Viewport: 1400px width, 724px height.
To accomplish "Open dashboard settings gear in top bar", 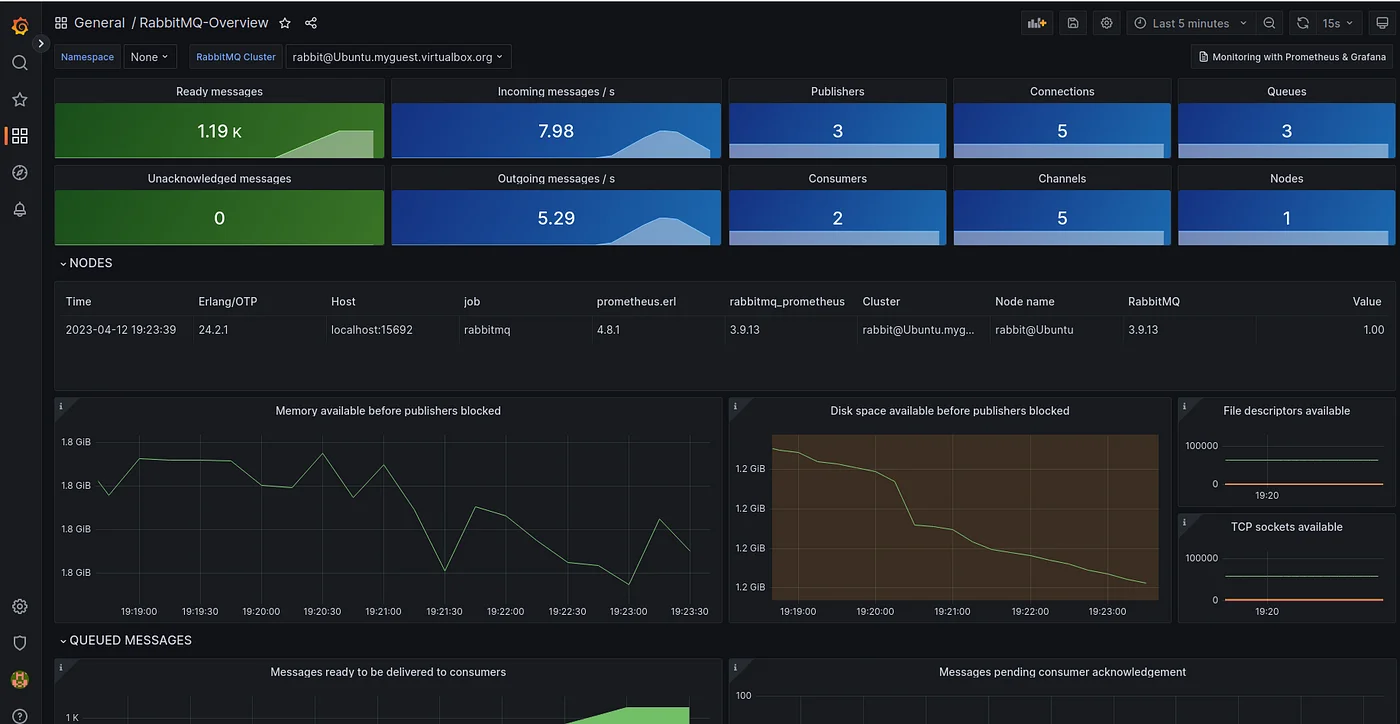I will pyautogui.click(x=1107, y=23).
